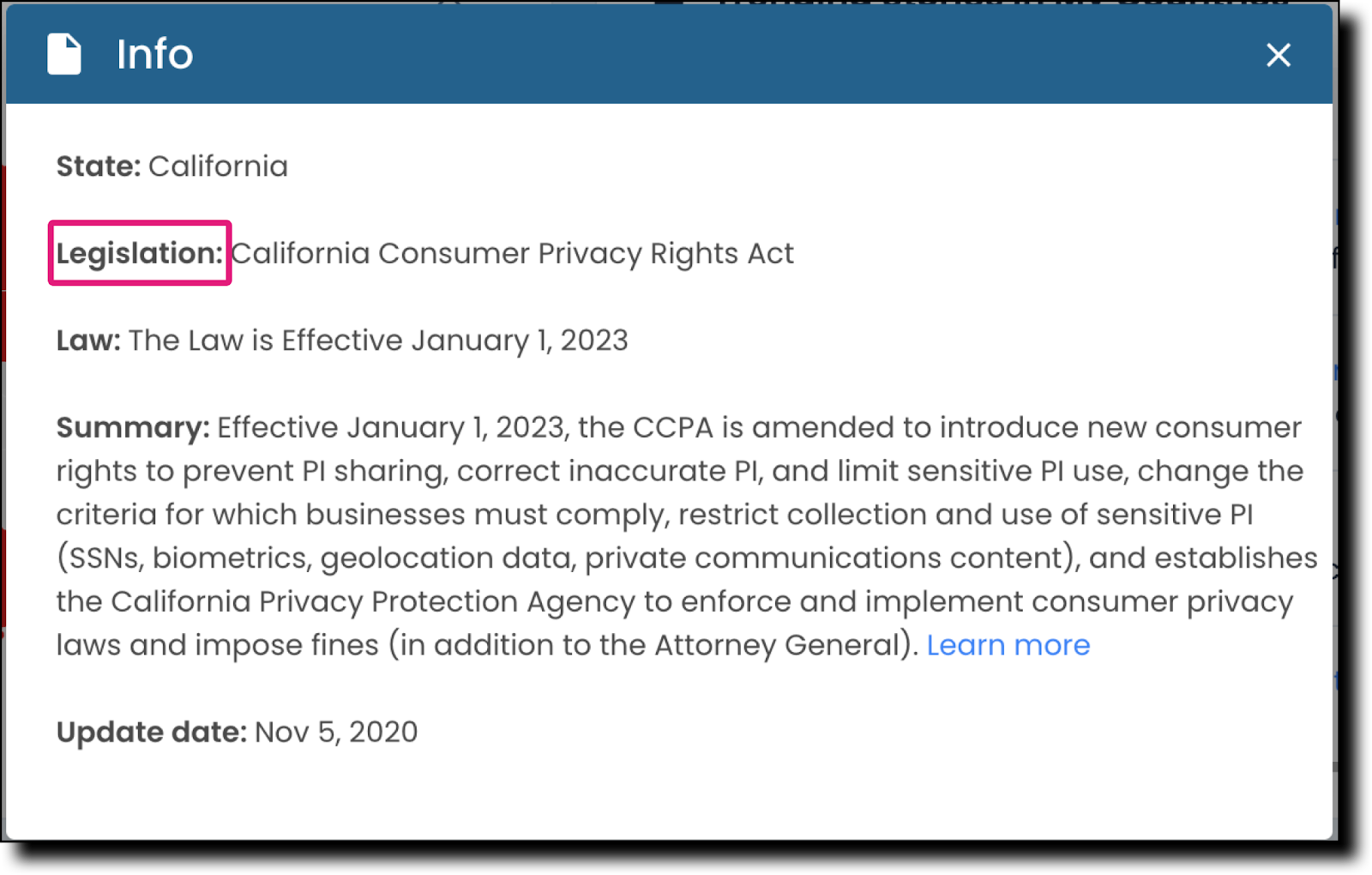Click the blue header bar of the dialog

click(x=686, y=54)
